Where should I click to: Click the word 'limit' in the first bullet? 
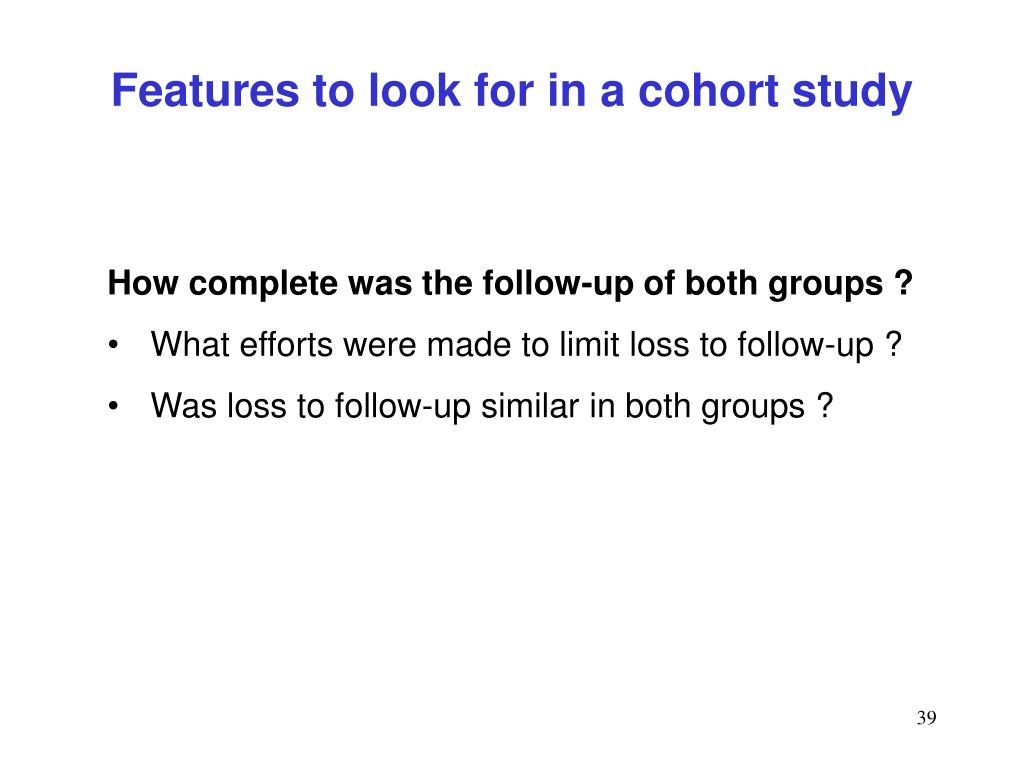pos(589,344)
